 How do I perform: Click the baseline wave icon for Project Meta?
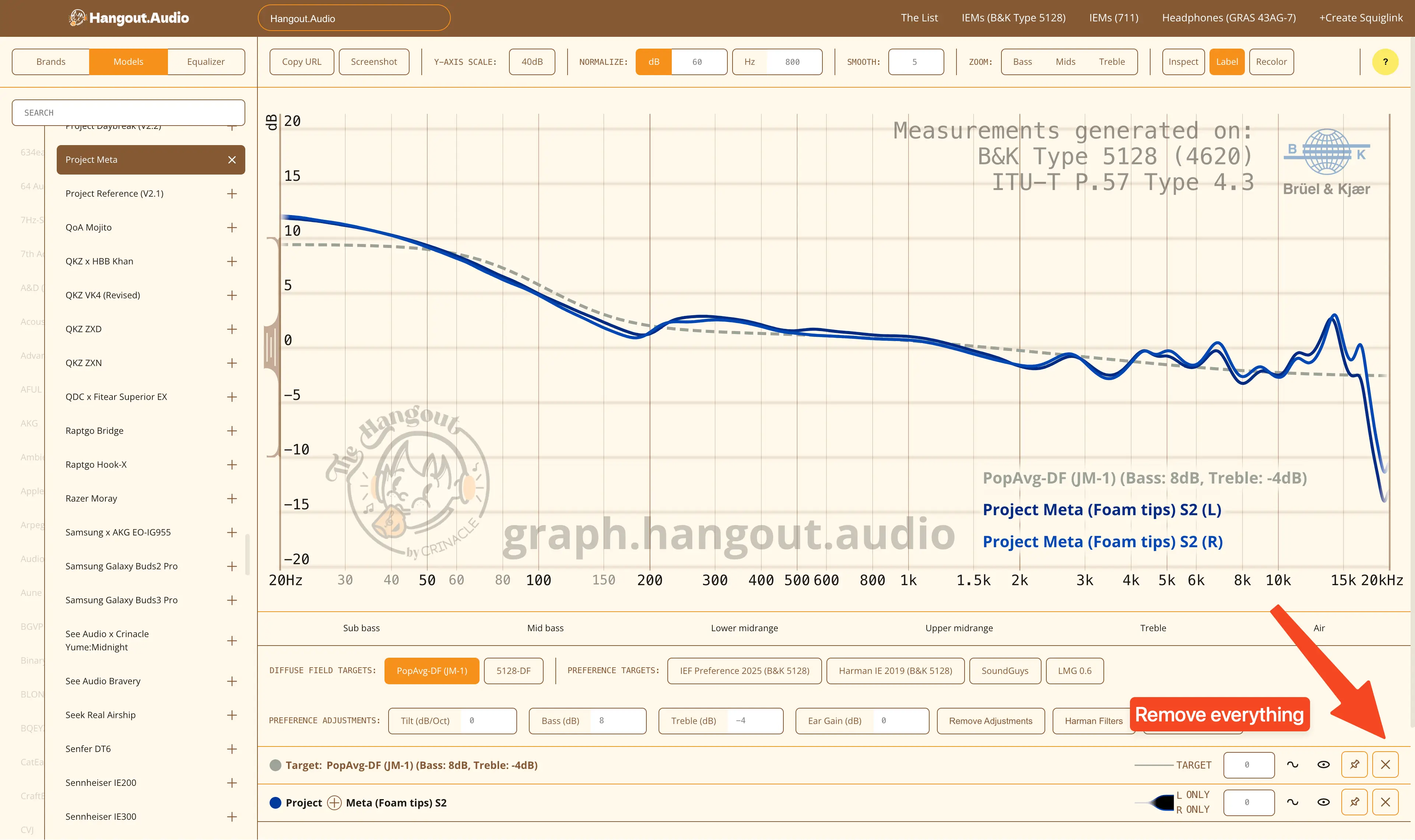click(1292, 802)
